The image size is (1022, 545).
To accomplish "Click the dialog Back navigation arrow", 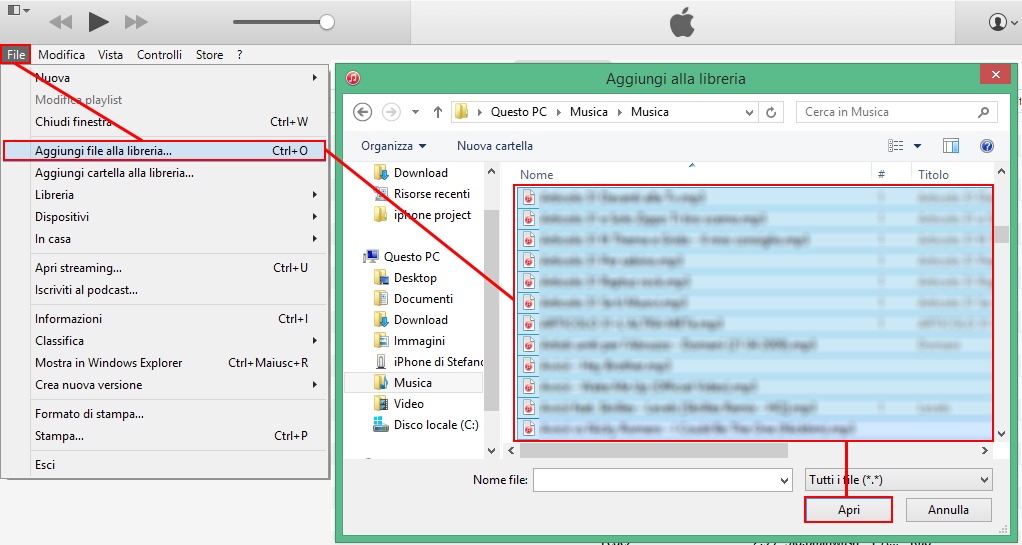I will [362, 112].
